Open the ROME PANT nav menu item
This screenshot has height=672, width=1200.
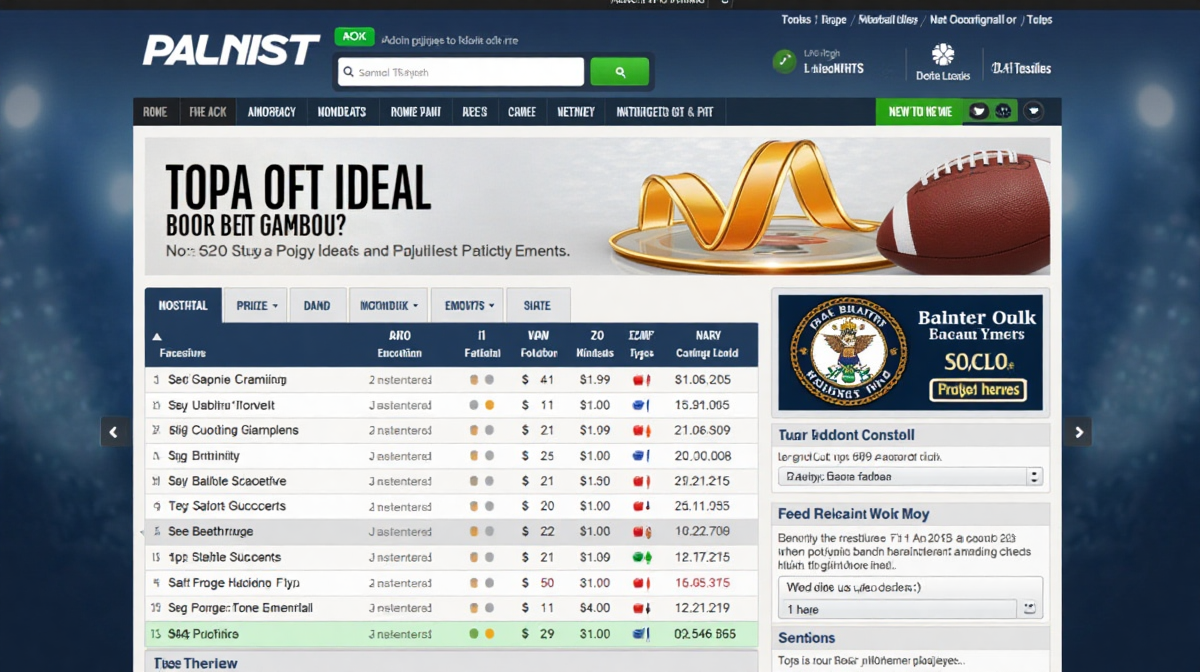coord(416,112)
